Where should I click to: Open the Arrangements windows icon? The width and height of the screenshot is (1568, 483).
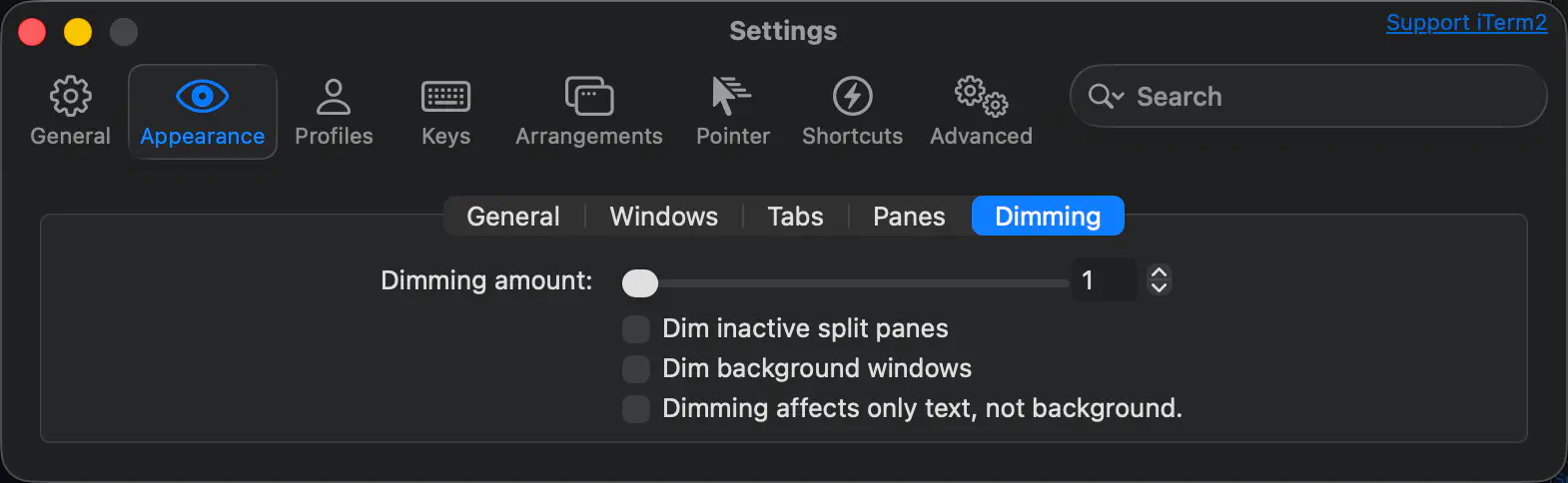[x=589, y=97]
